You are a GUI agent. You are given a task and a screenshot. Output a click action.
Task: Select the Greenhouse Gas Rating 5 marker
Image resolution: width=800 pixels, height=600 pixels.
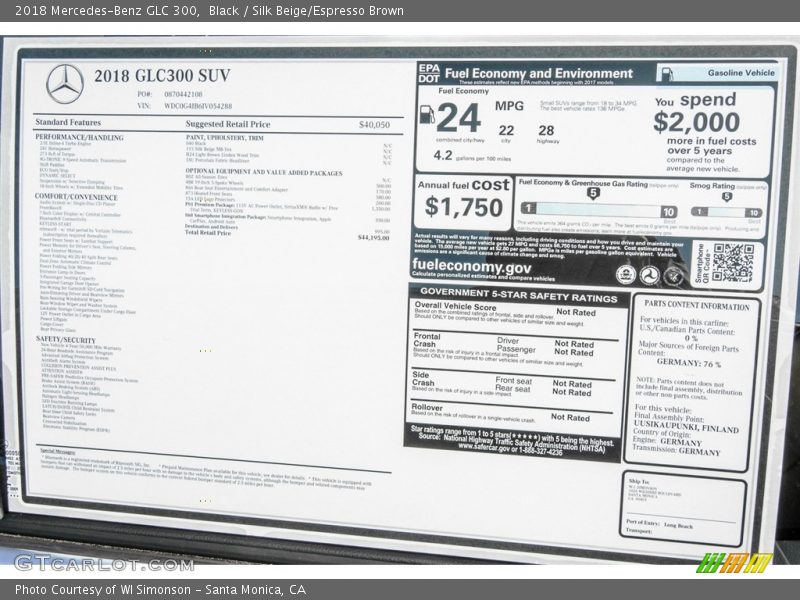(593, 193)
